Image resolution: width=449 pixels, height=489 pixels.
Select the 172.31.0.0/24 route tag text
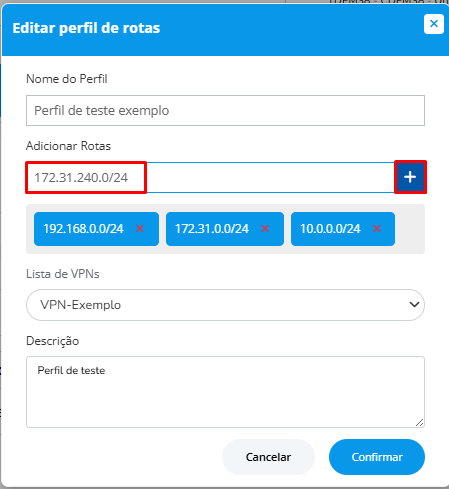tap(212, 229)
